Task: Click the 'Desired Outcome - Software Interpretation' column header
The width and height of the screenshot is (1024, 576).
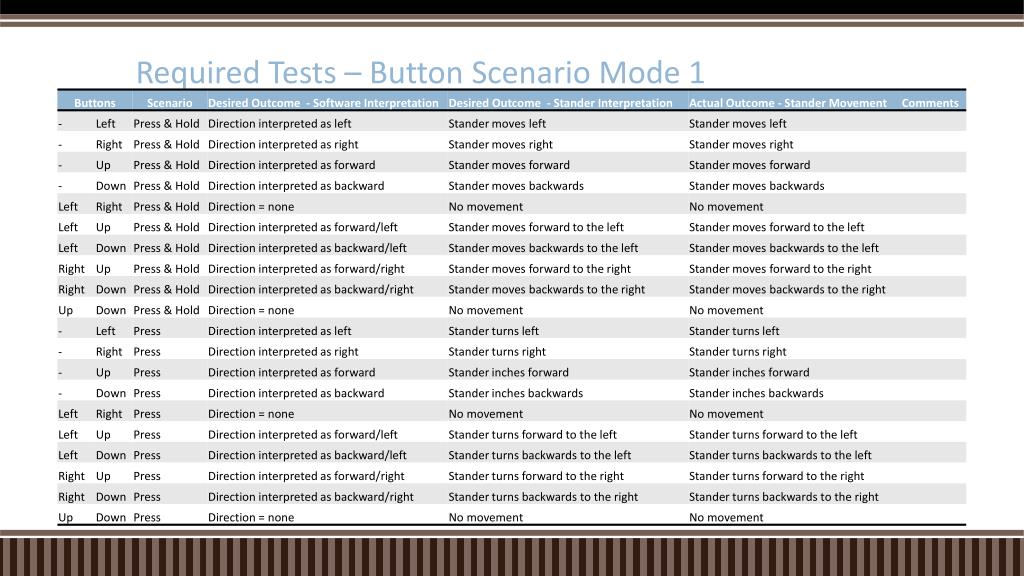Action: tap(323, 103)
